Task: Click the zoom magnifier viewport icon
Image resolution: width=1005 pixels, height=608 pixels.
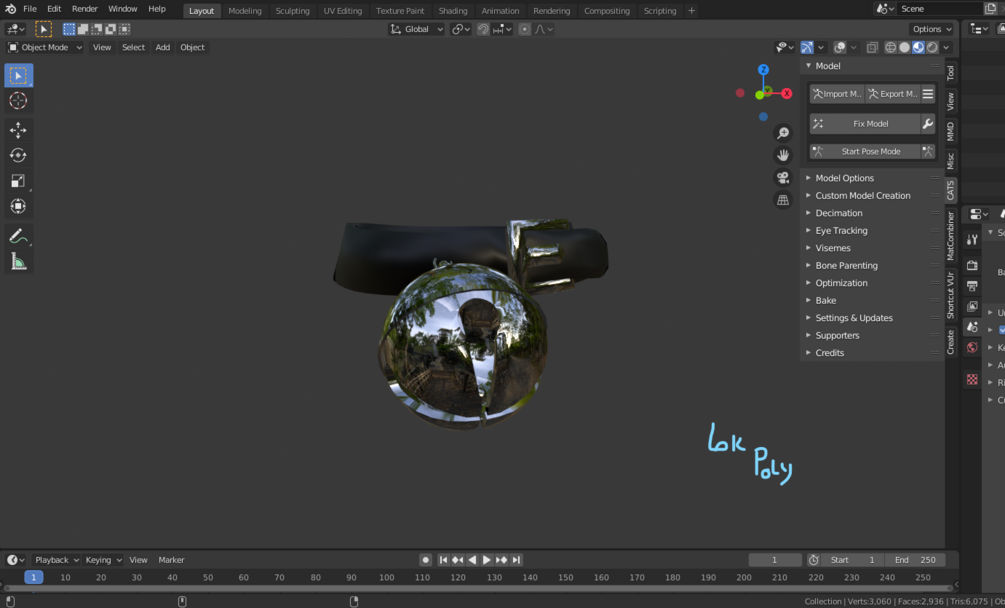Action: (x=783, y=133)
